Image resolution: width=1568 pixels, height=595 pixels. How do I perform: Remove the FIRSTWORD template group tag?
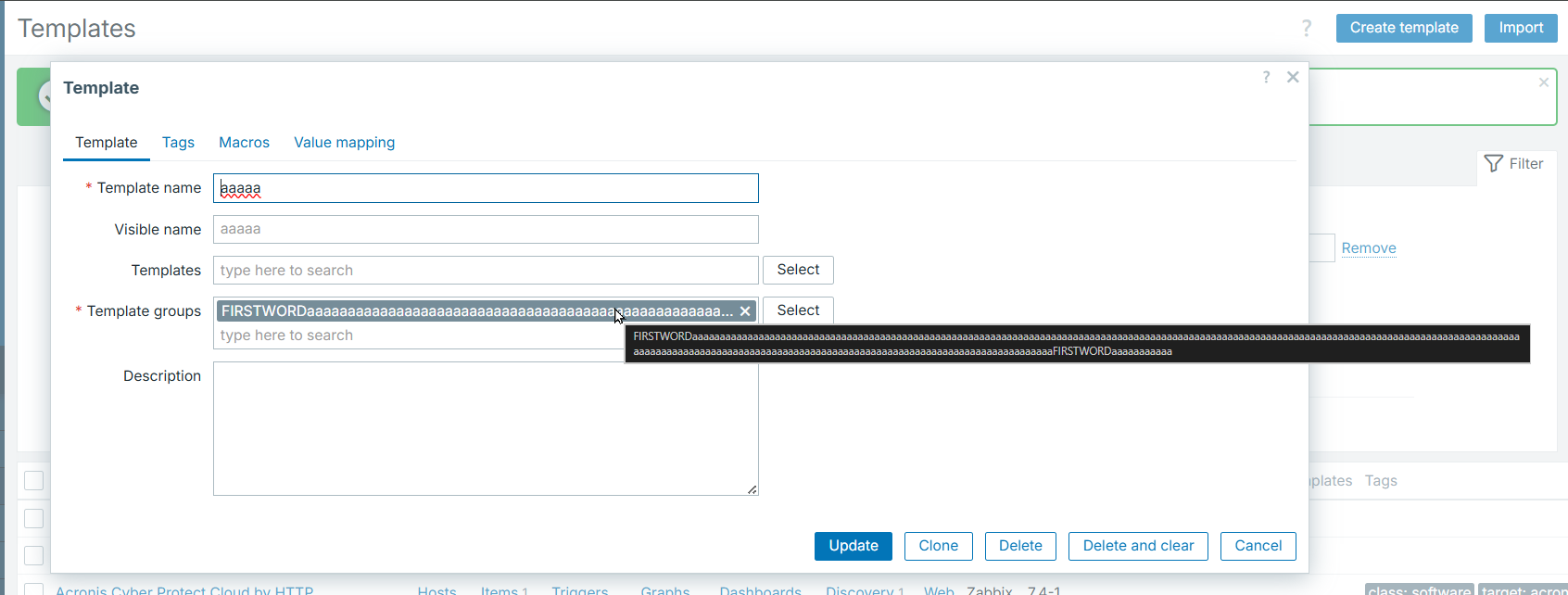[745, 311]
